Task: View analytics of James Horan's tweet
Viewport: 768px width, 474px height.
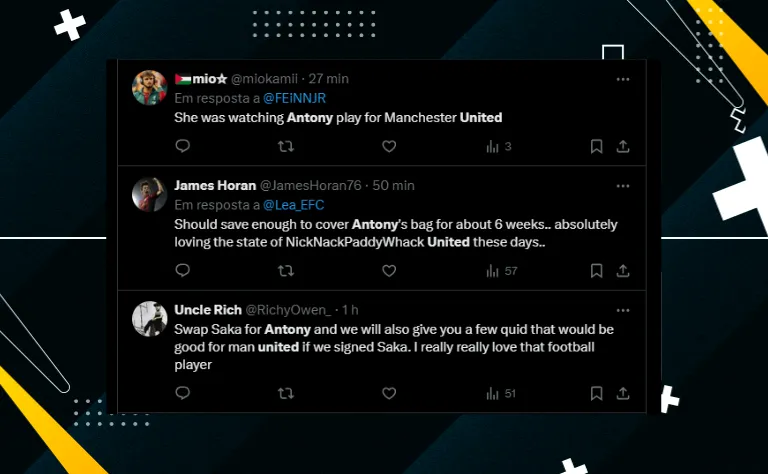Action: (501, 270)
